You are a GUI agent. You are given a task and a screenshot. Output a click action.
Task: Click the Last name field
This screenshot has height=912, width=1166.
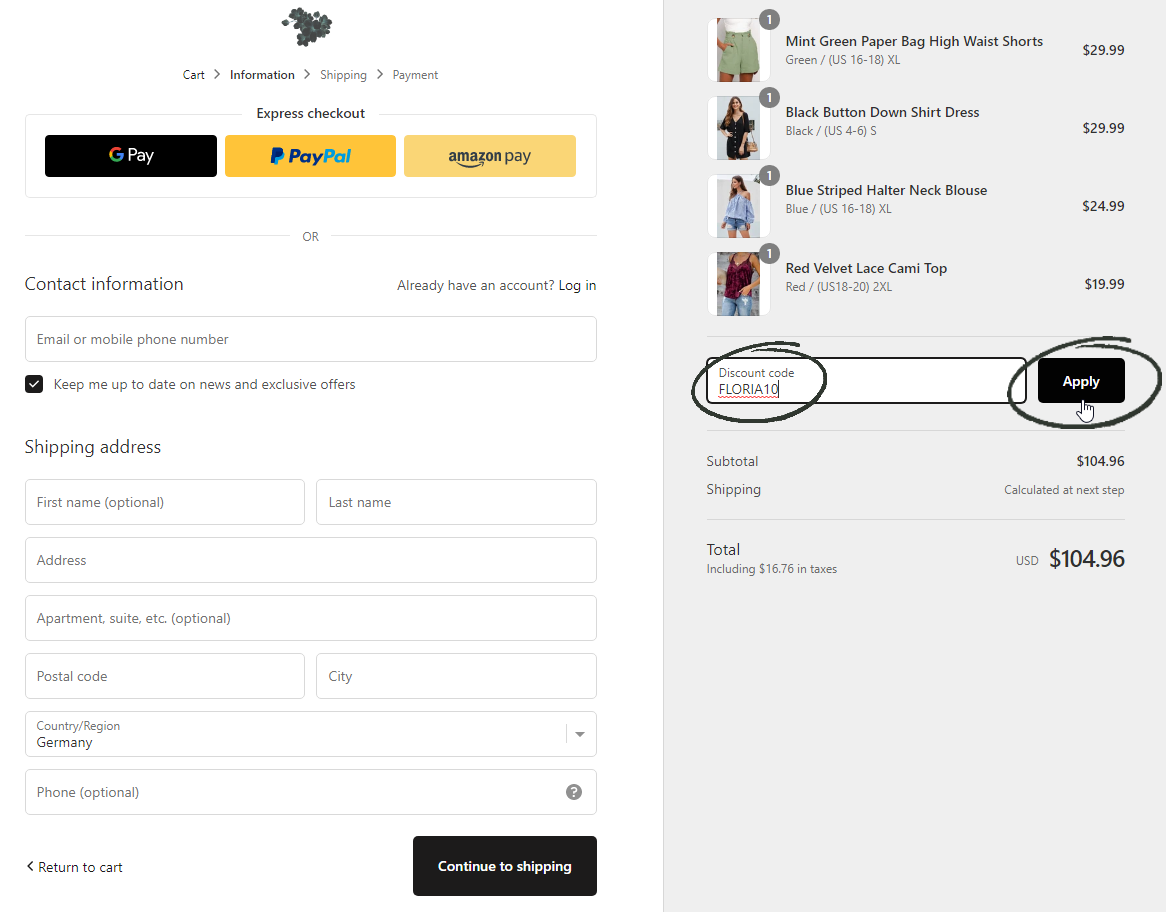pos(457,502)
